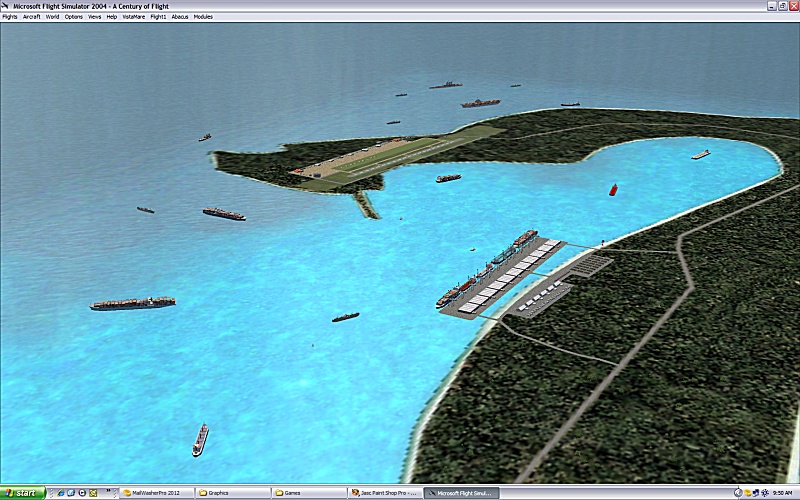Click the second quick launch icon
Image resolution: width=800 pixels, height=500 pixels.
[71, 493]
